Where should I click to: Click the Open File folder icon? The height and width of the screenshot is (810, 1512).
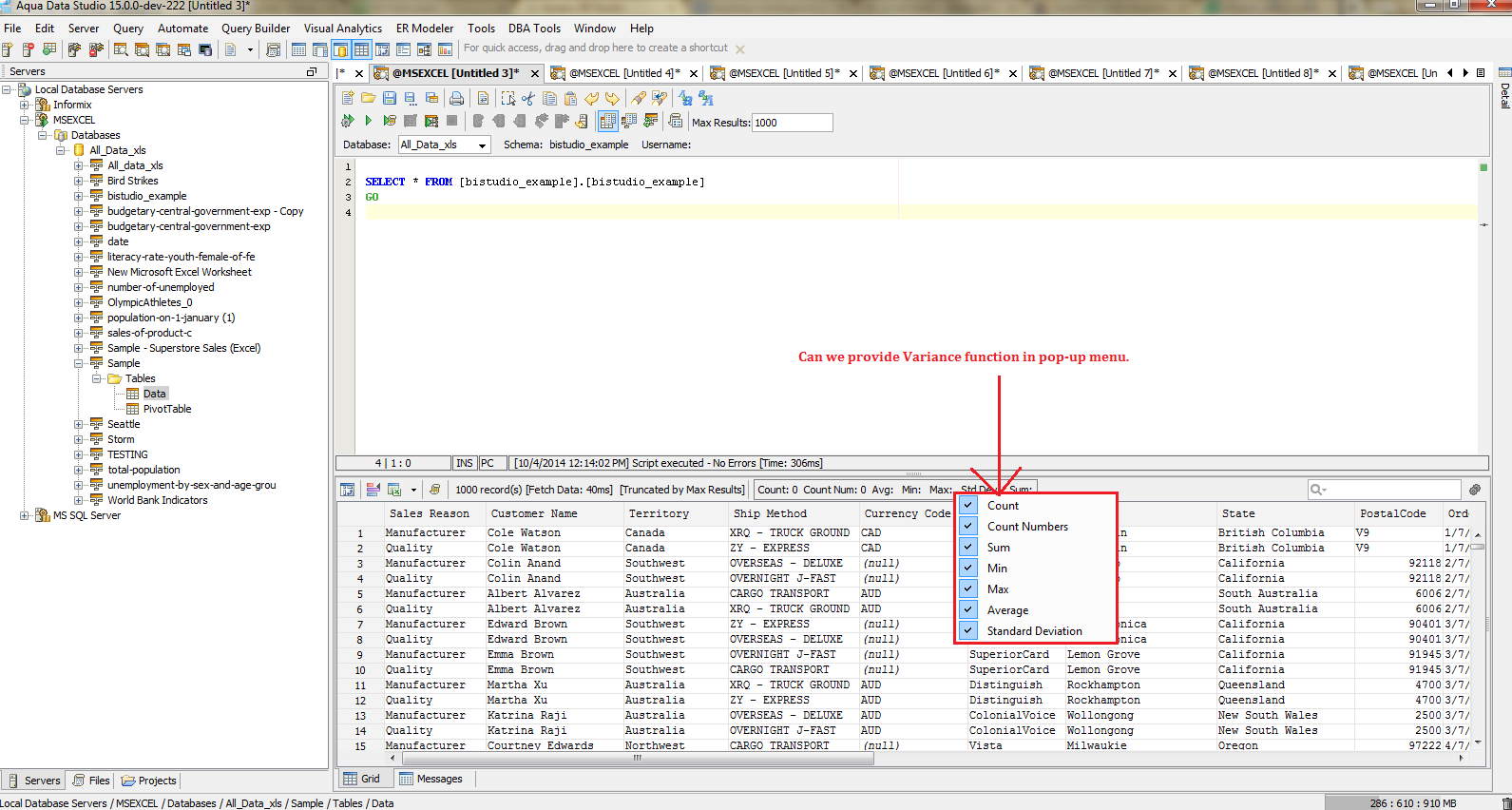click(x=368, y=98)
